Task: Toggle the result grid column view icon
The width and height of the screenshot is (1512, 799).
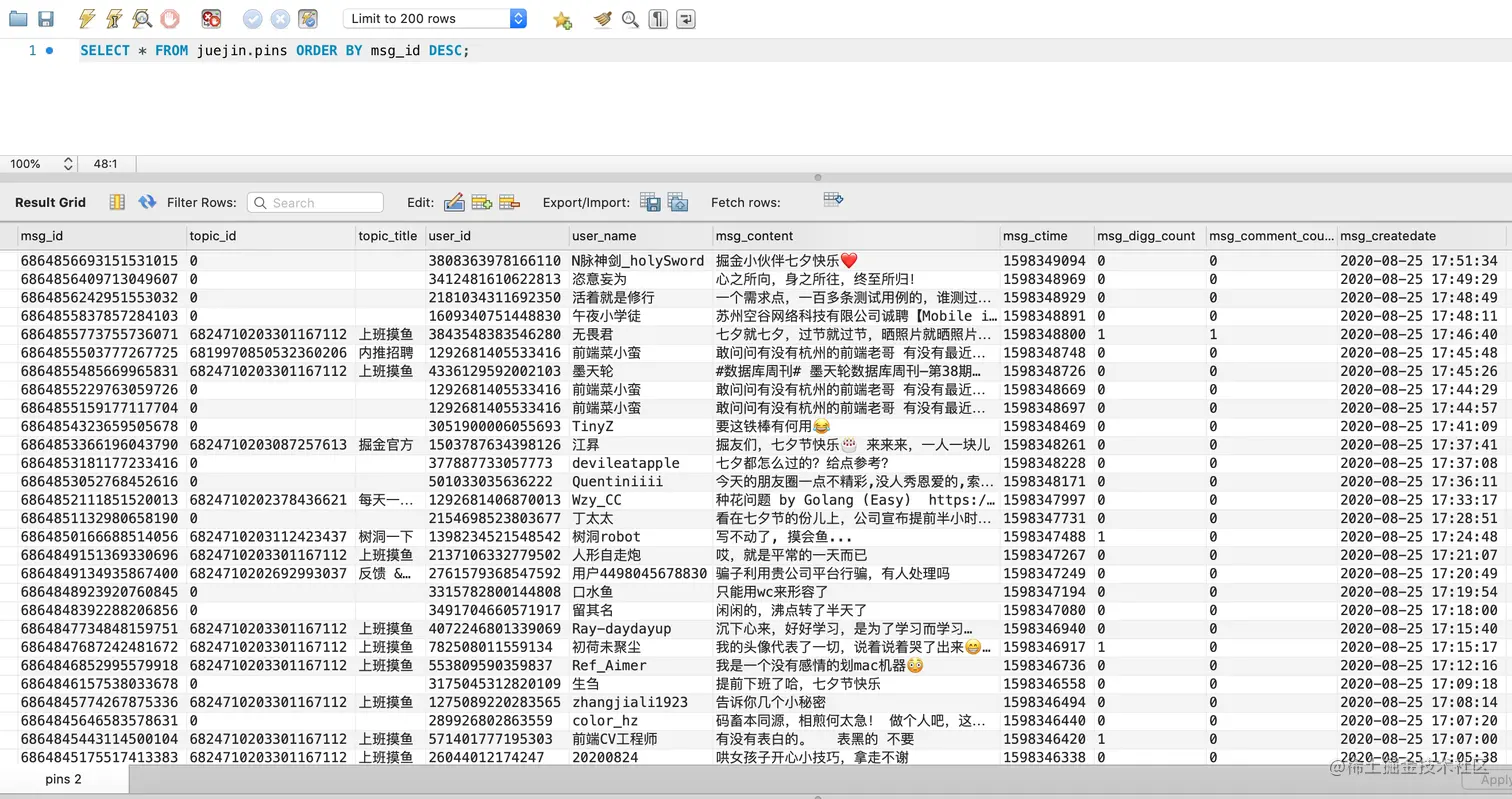Action: tap(117, 202)
